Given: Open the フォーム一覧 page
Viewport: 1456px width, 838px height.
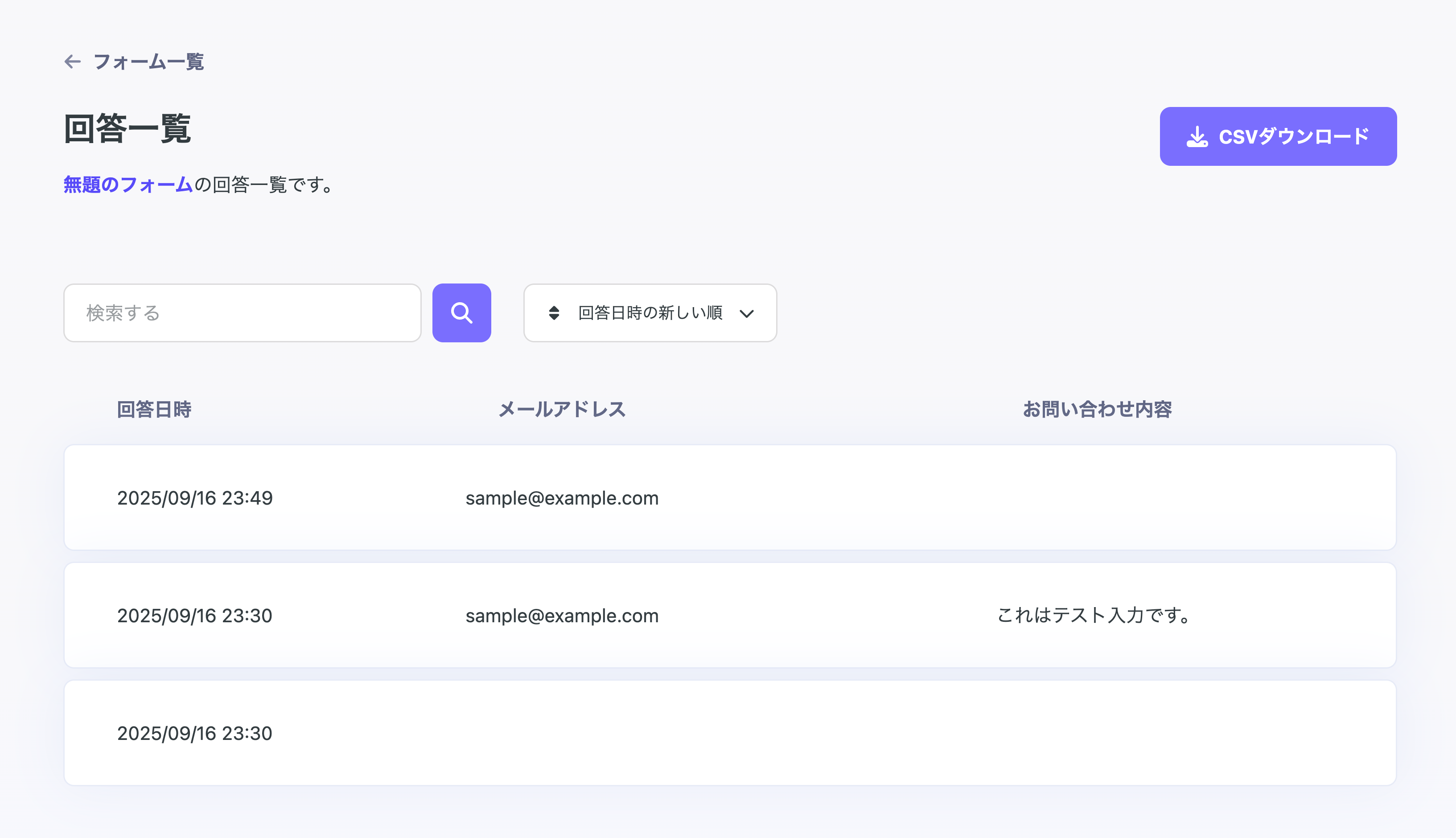Looking at the screenshot, I should (x=149, y=62).
